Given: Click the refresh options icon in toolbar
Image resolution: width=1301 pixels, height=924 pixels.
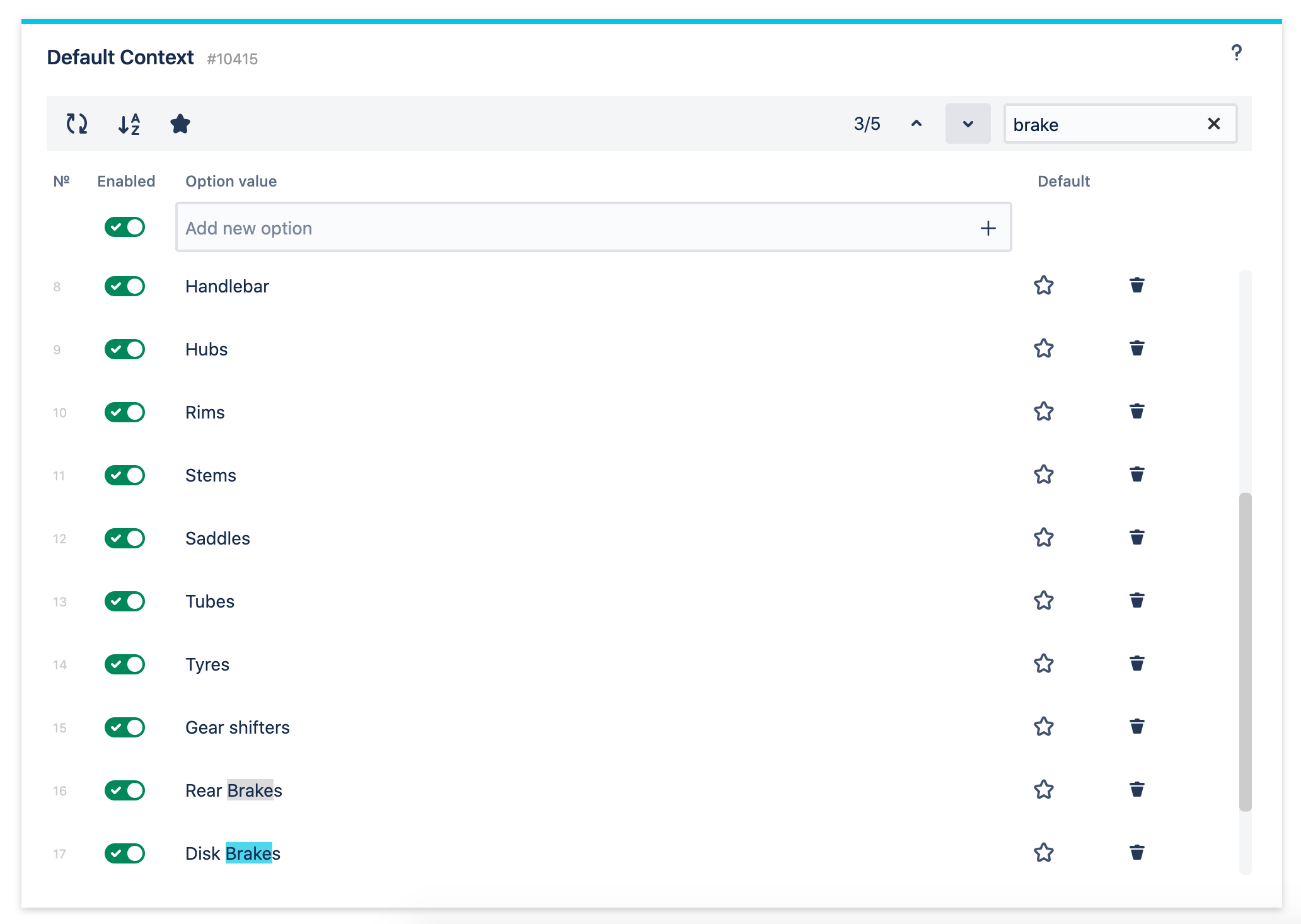Looking at the screenshot, I should (x=77, y=124).
